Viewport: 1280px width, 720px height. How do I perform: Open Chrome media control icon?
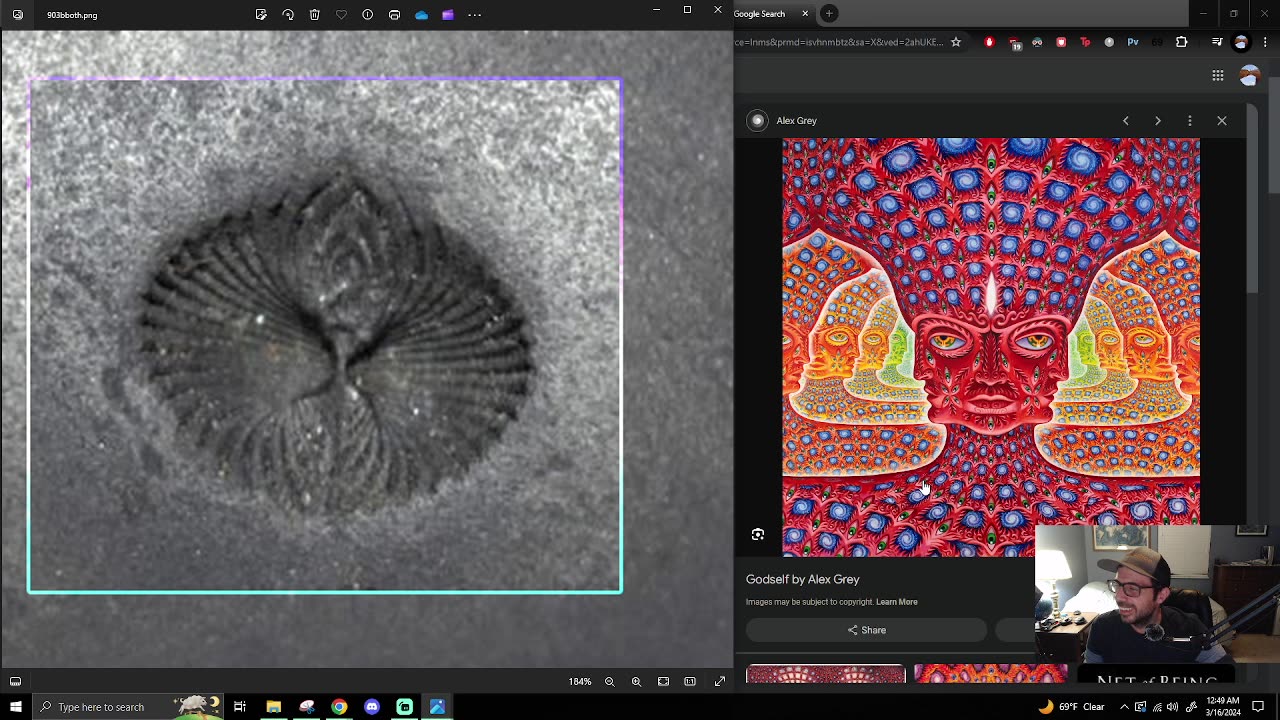click(1217, 42)
